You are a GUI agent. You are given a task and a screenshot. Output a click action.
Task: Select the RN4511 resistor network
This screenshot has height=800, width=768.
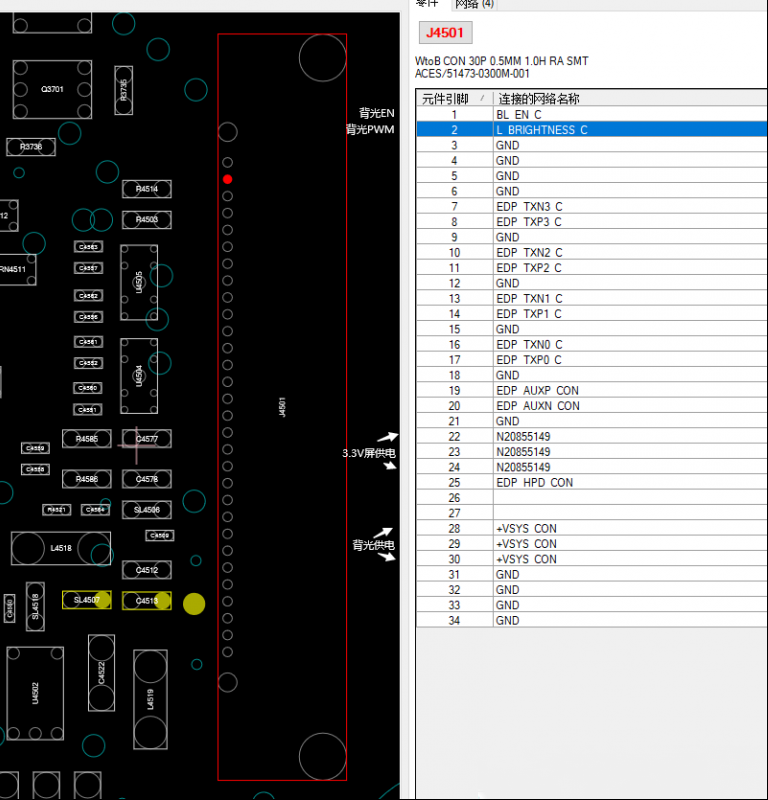pos(16,269)
